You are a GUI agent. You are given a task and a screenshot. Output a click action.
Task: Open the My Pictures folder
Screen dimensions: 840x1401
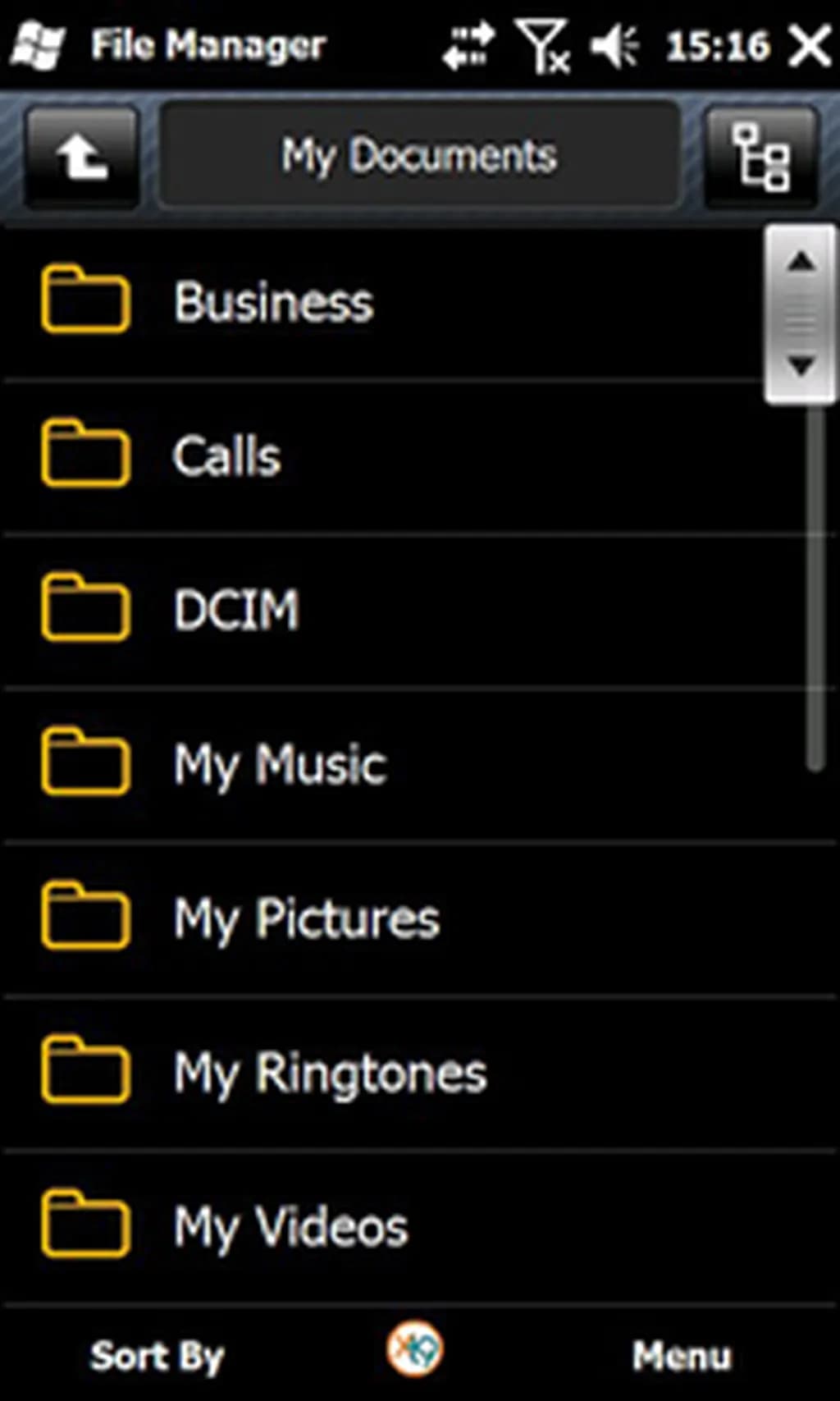[307, 918]
